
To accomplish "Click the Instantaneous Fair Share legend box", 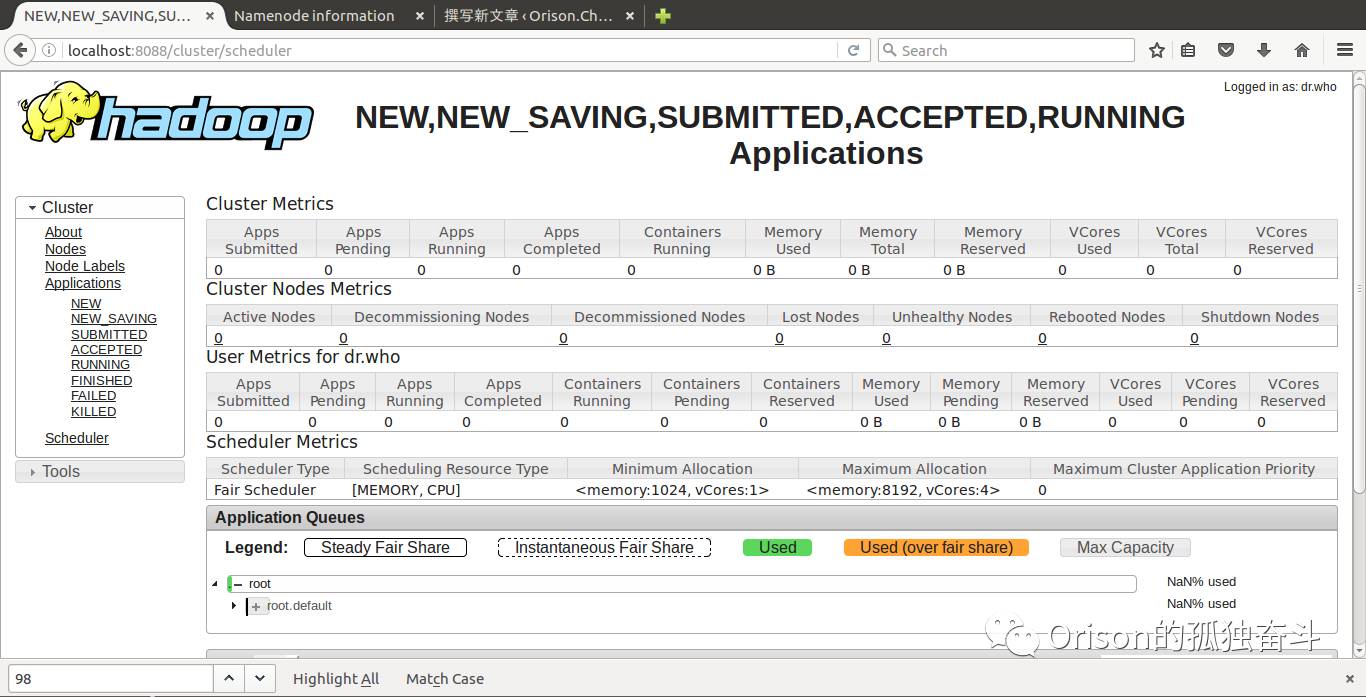I will coord(604,547).
